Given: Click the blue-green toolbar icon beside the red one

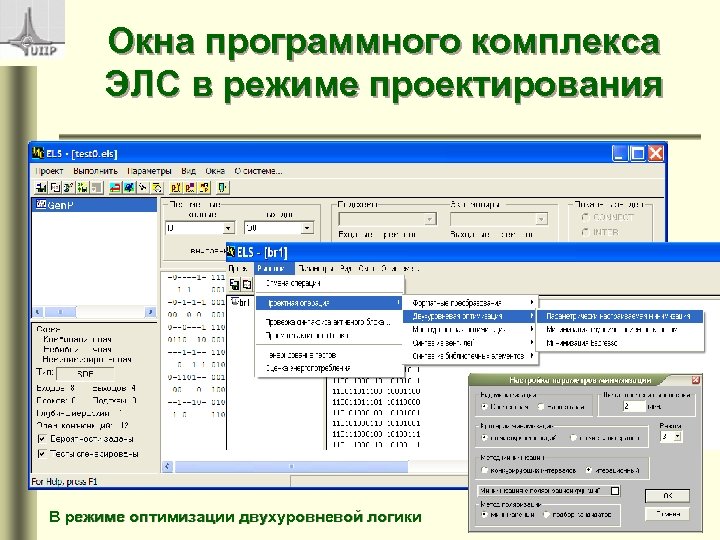Looking at the screenshot, I should click(129, 187).
